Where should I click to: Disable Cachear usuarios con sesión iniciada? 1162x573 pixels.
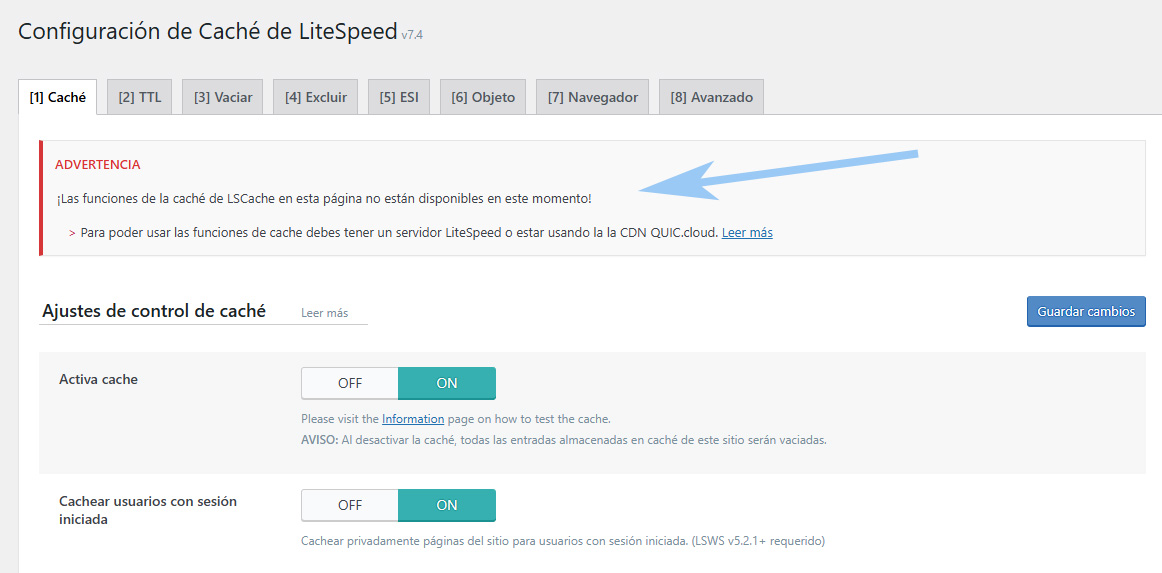tap(350, 505)
